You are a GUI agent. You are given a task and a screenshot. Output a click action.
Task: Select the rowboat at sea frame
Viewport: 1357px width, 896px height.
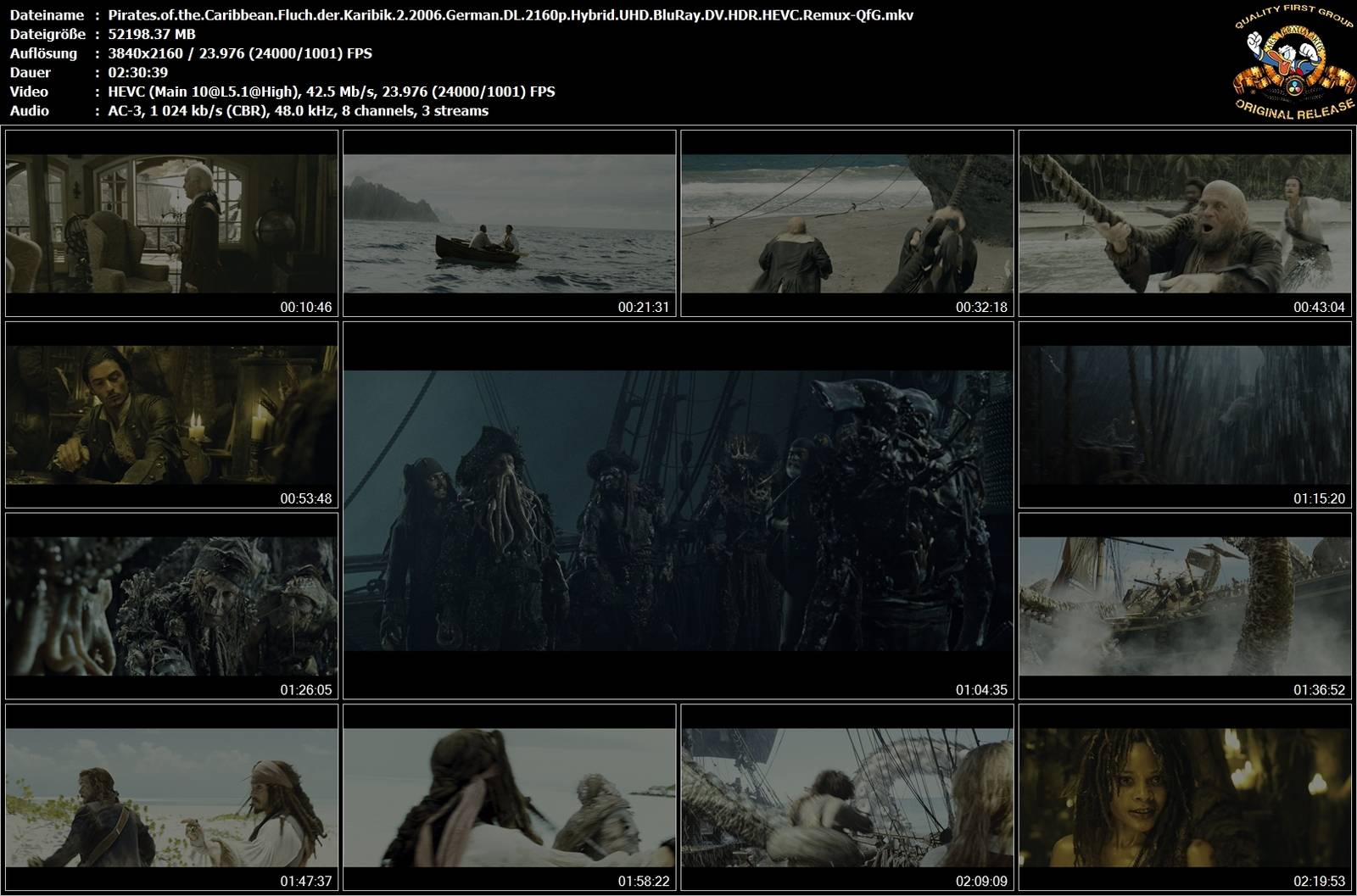pos(509,224)
